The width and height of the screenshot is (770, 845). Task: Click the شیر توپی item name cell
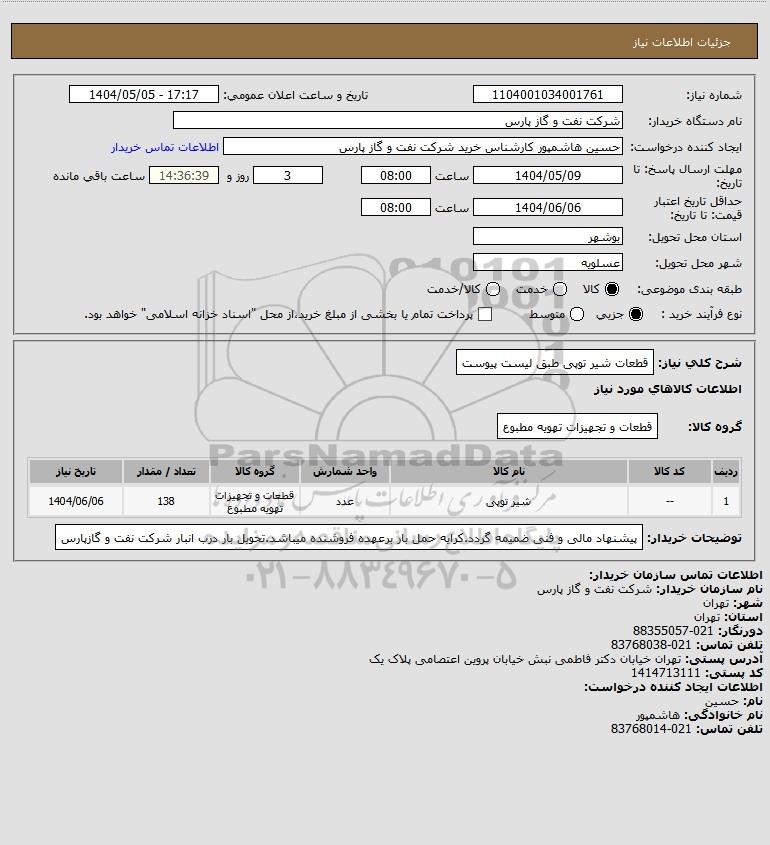pyautogui.click(x=509, y=501)
